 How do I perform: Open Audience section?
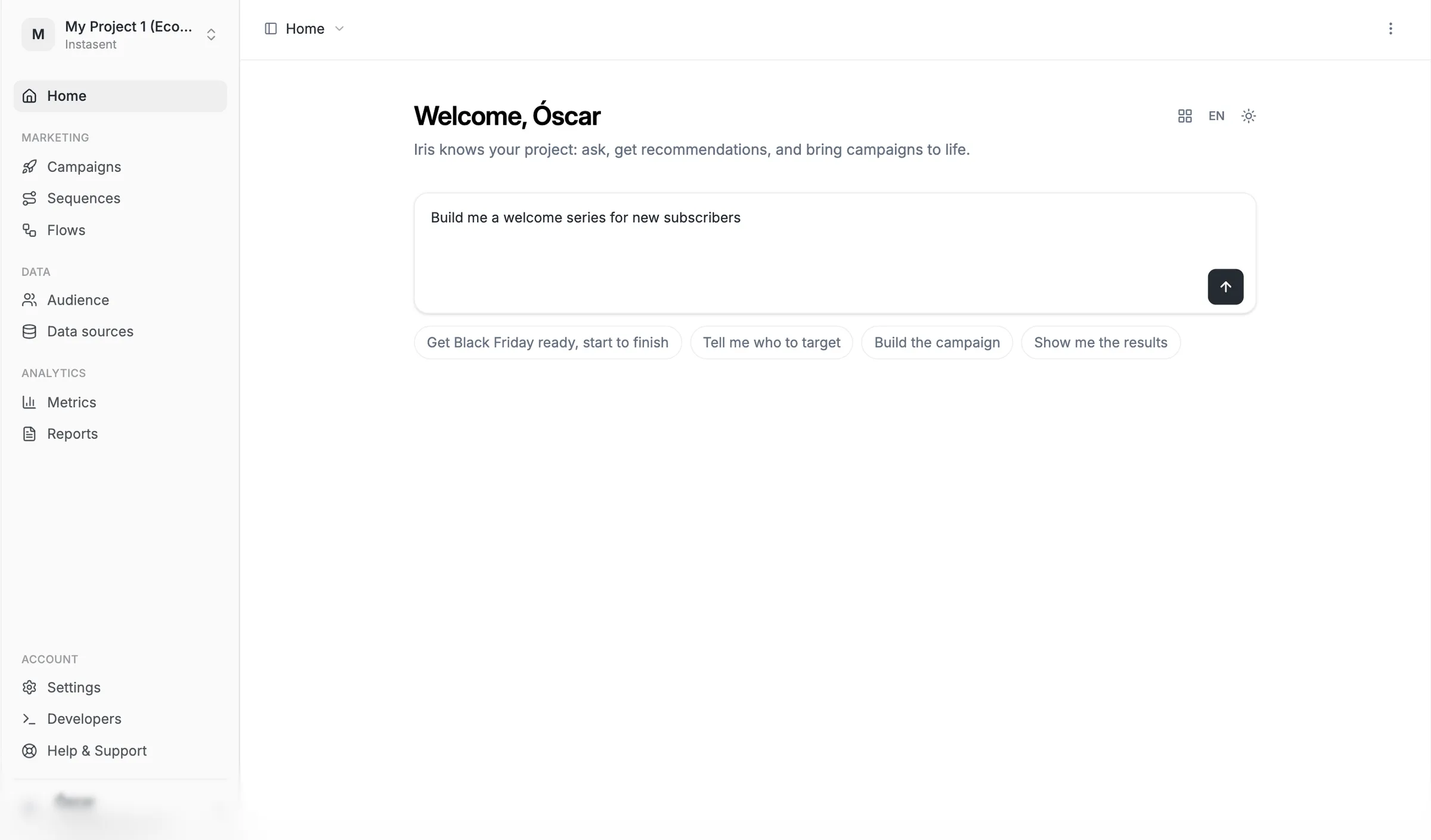(x=120, y=300)
